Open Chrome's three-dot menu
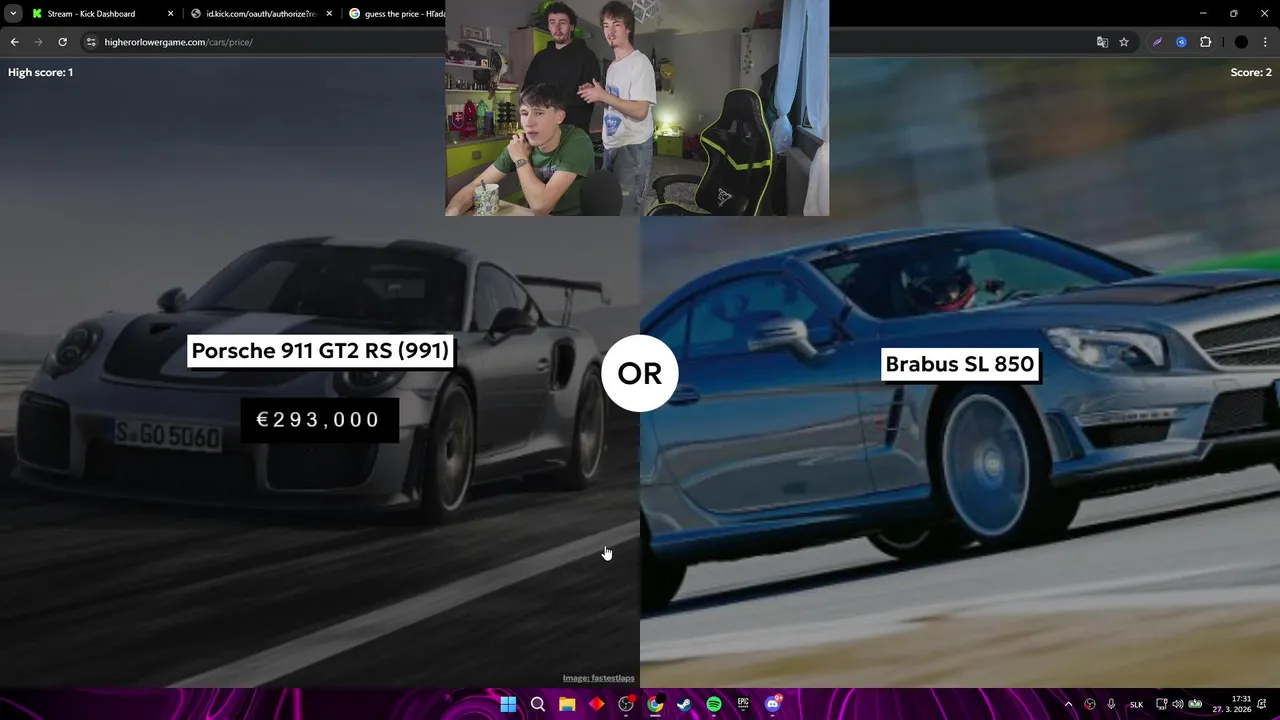This screenshot has height=720, width=1280. [1265, 42]
